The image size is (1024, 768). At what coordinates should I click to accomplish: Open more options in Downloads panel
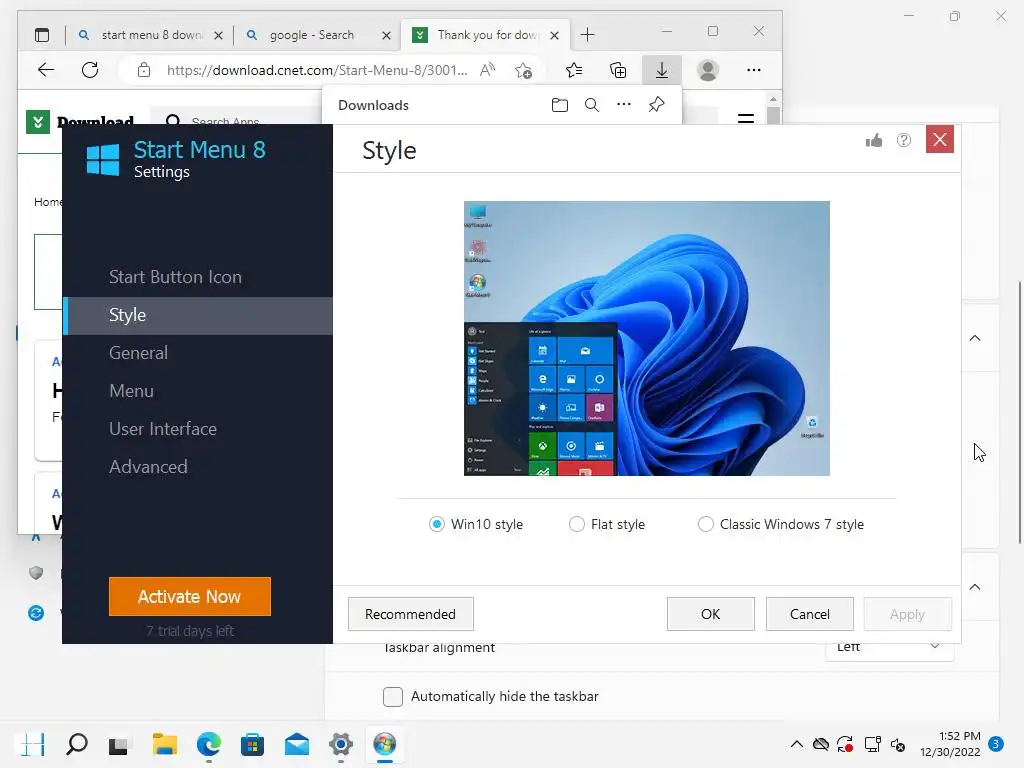click(624, 104)
